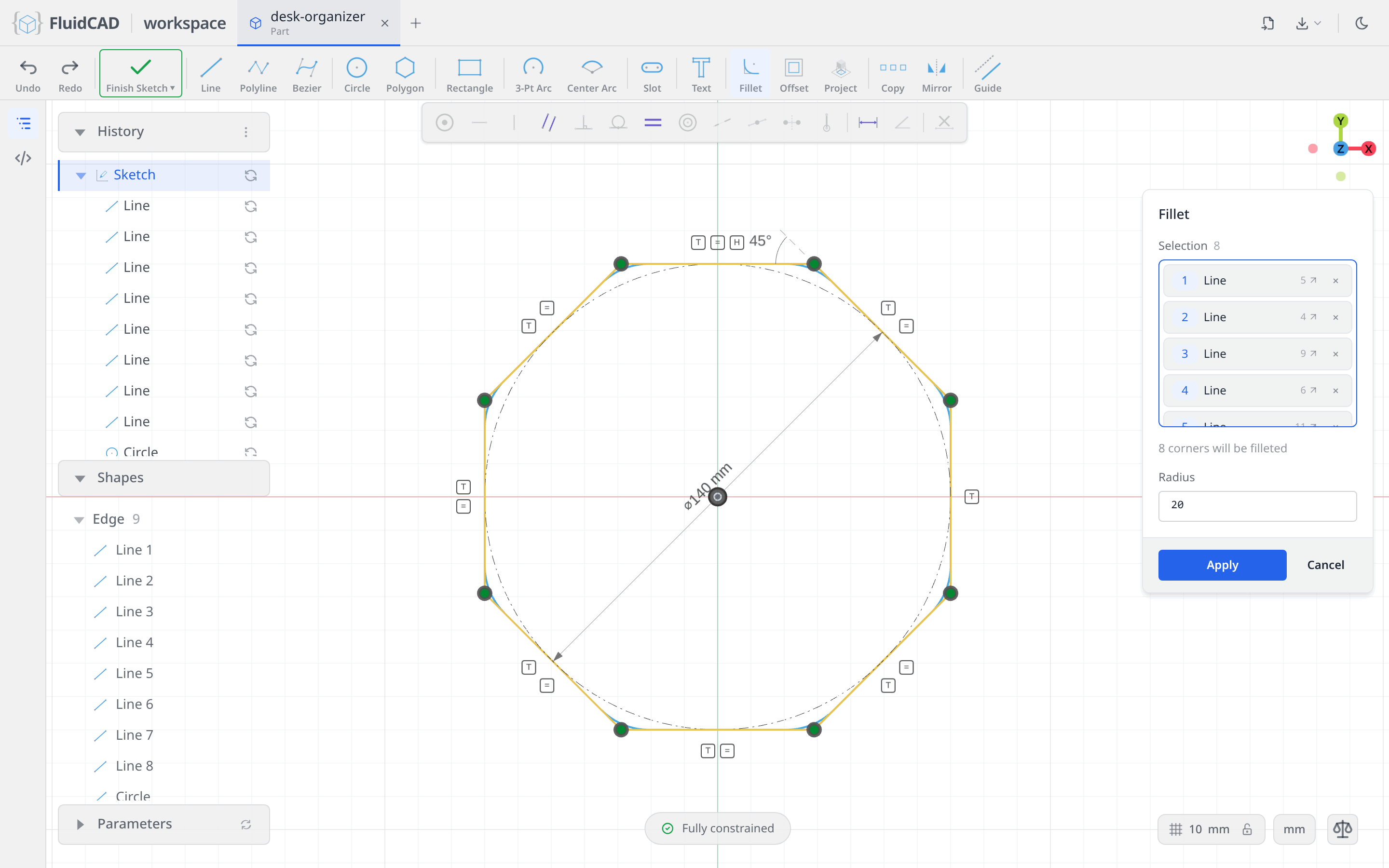Screen dimensions: 1389x868
Task: Select the Project tool
Action: point(840,75)
